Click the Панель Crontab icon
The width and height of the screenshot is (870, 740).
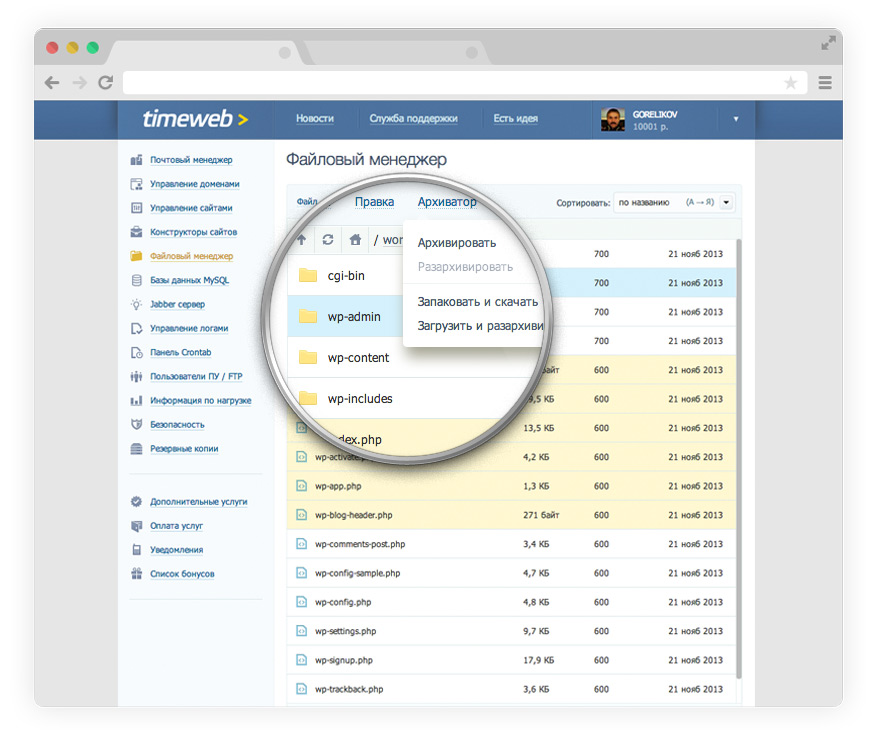click(136, 352)
